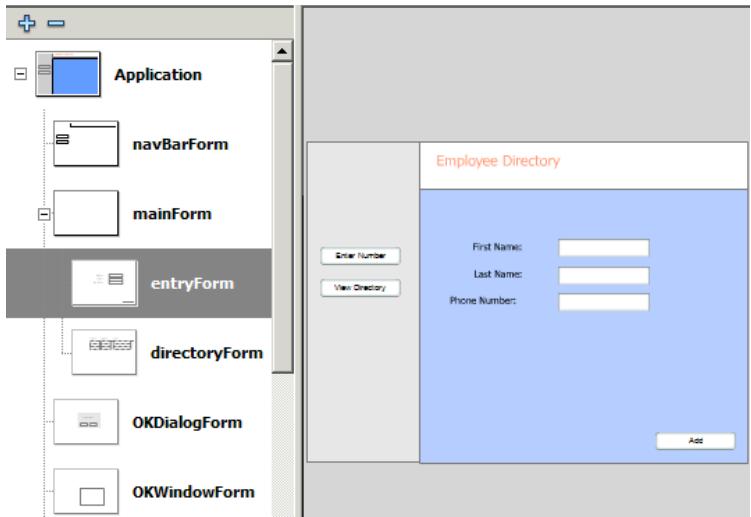The width and height of the screenshot is (751, 517).
Task: Click the View Directory button
Action: pyautogui.click(x=360, y=287)
